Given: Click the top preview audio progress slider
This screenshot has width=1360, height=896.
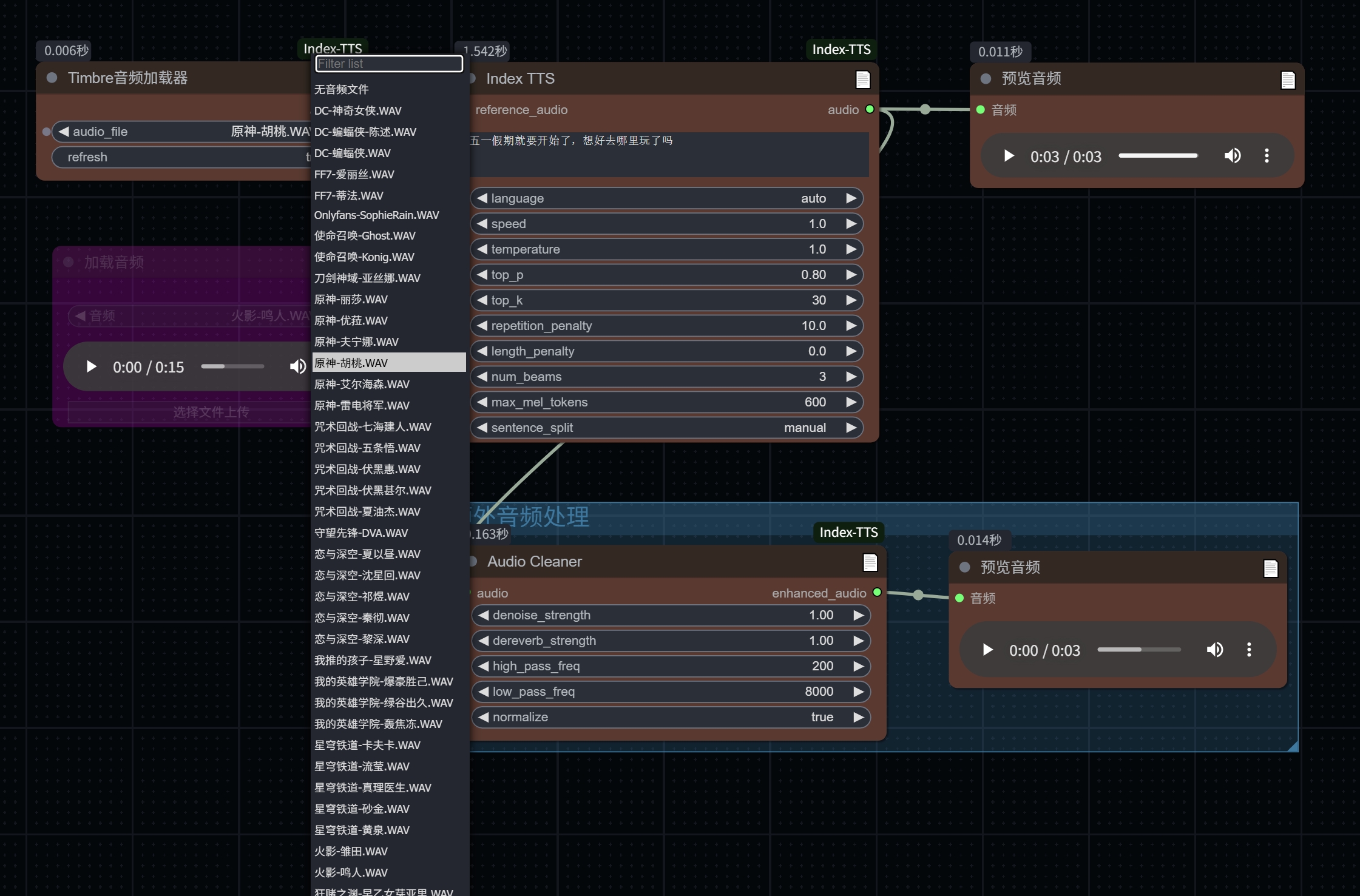Looking at the screenshot, I should click(x=1158, y=156).
